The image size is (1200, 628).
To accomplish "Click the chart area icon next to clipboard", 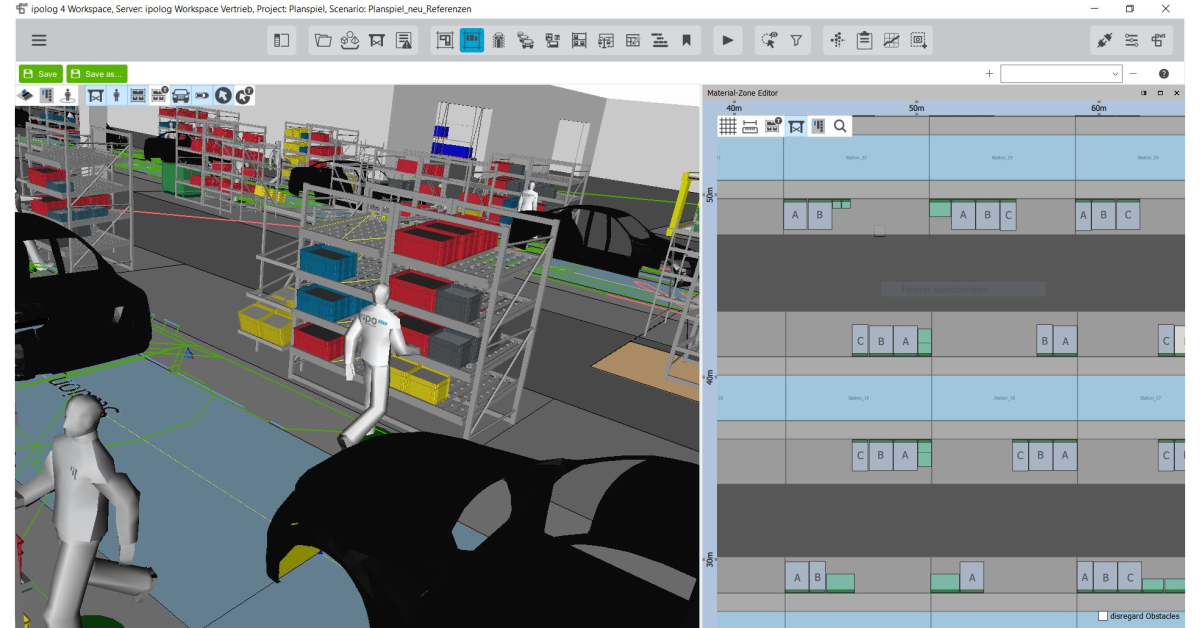I will click(892, 41).
